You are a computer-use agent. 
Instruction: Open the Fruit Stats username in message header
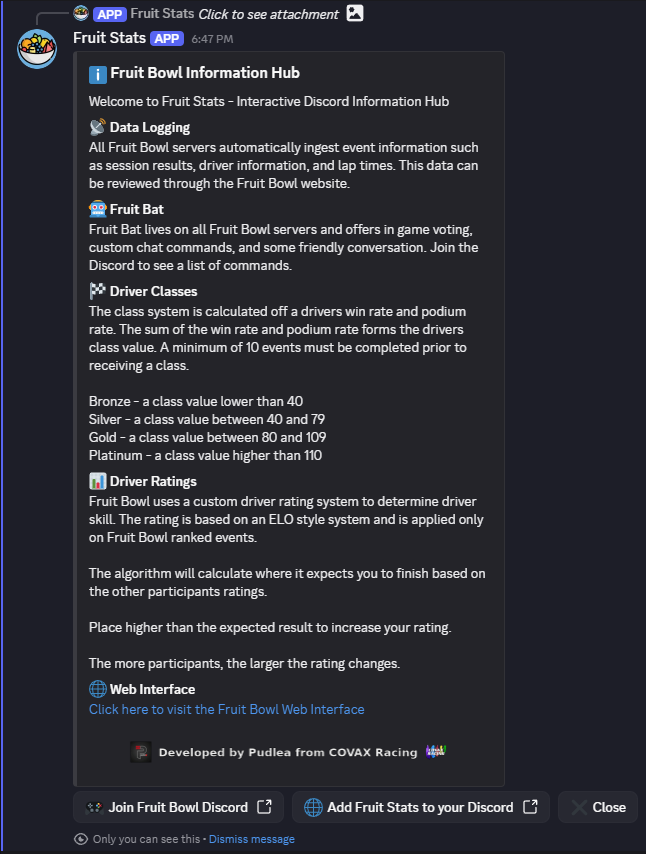coord(109,38)
